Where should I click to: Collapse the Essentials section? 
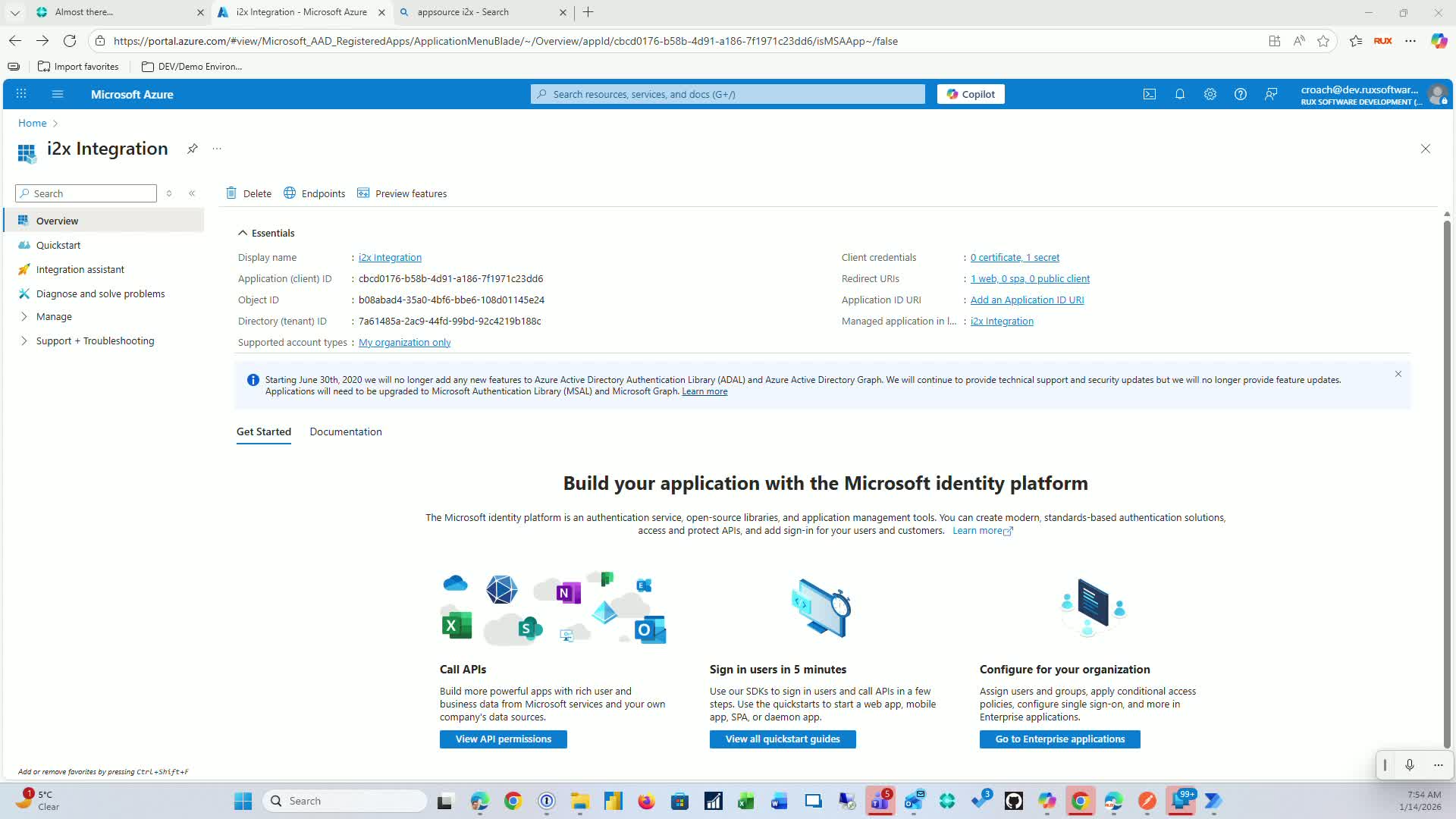click(243, 233)
